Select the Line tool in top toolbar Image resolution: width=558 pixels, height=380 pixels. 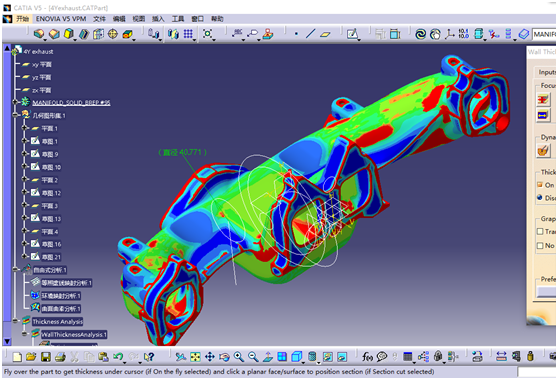tap(310, 34)
